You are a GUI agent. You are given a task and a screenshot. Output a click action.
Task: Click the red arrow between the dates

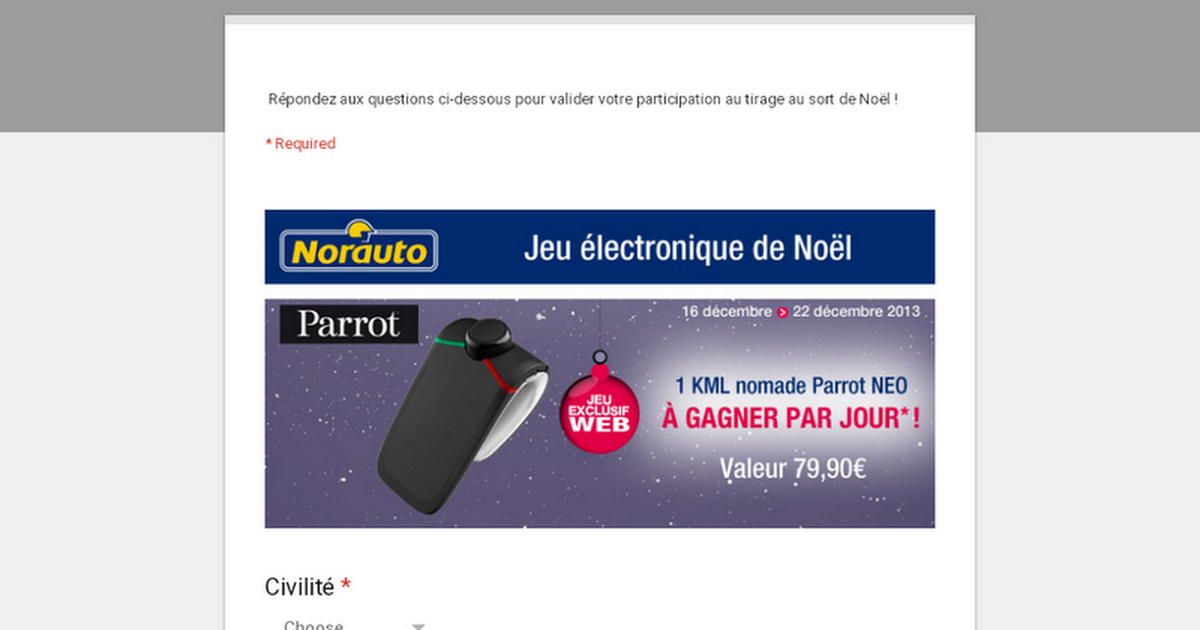pyautogui.click(x=782, y=312)
